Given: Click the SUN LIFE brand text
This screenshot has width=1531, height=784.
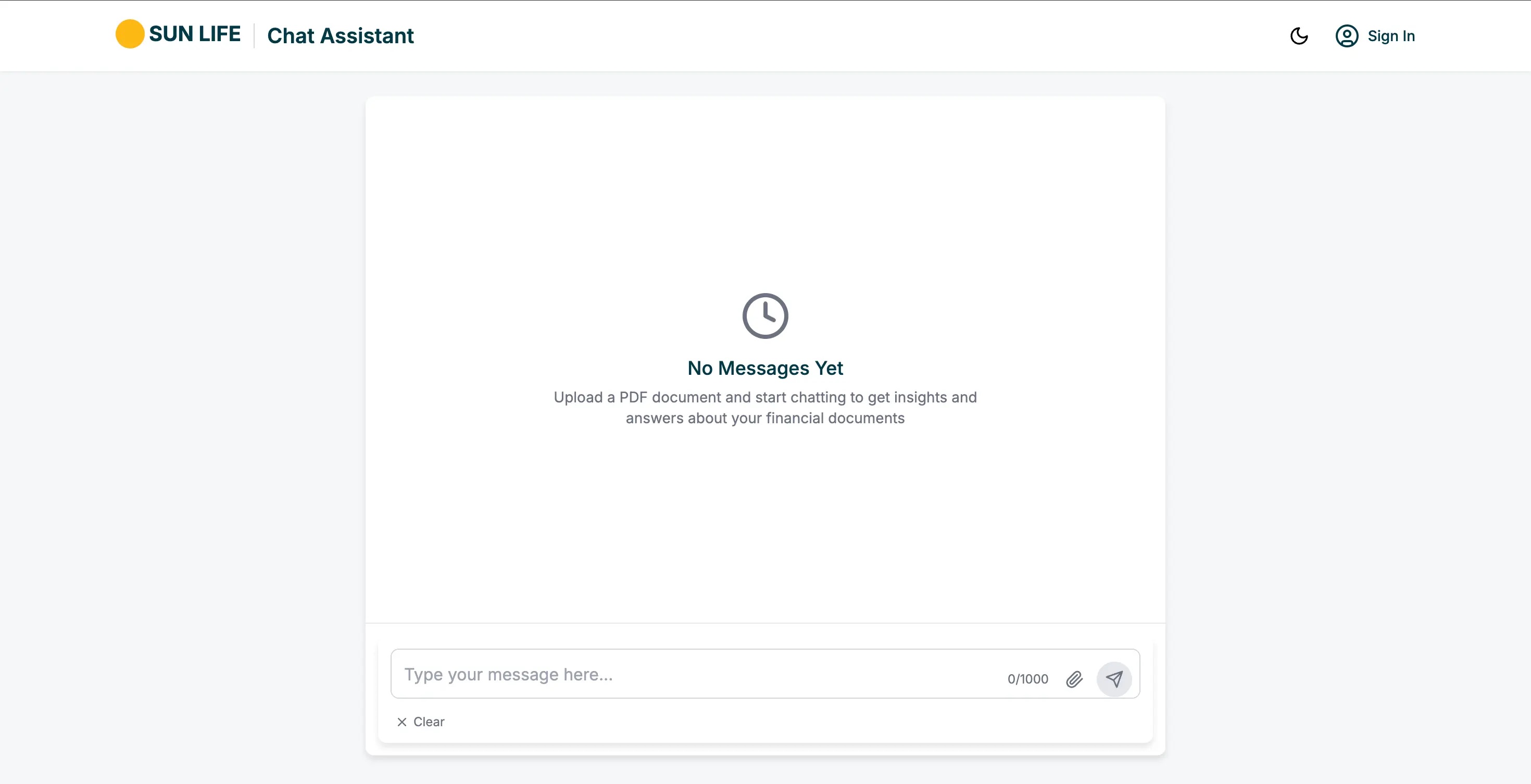Looking at the screenshot, I should point(194,34).
